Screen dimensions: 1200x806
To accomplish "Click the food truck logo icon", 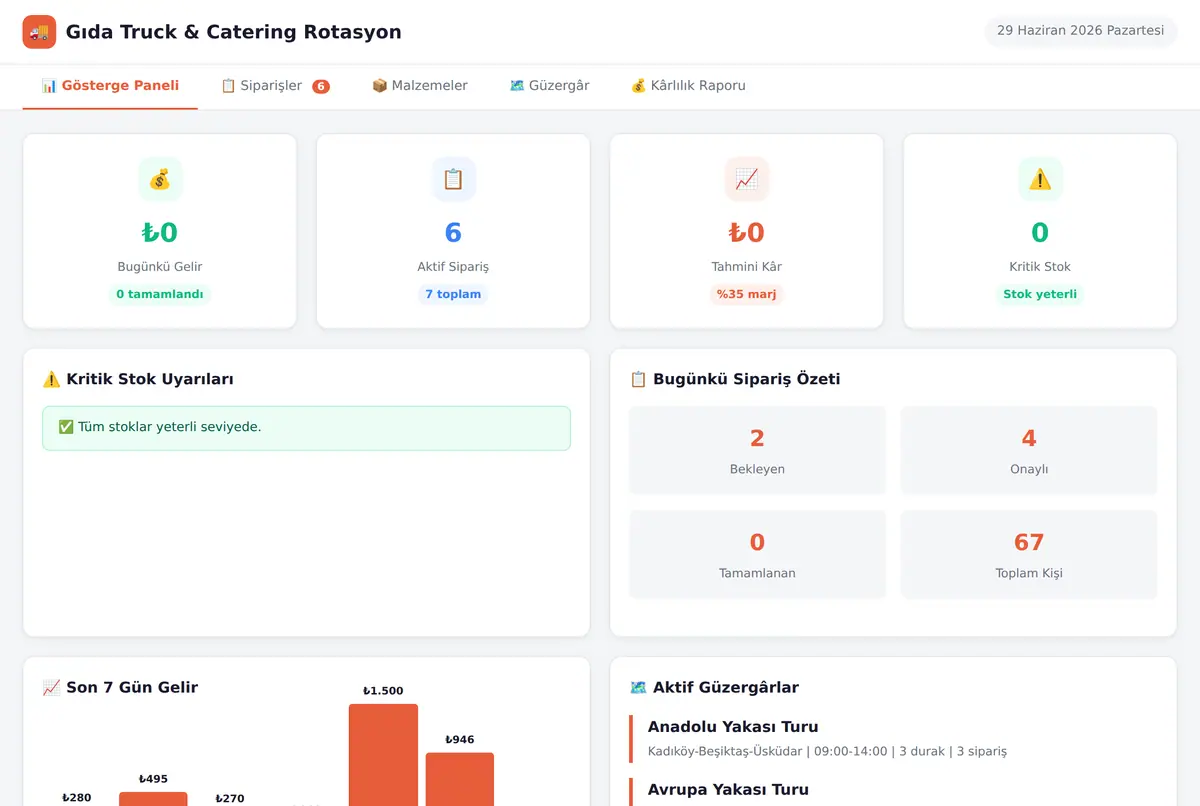I will [x=39, y=32].
